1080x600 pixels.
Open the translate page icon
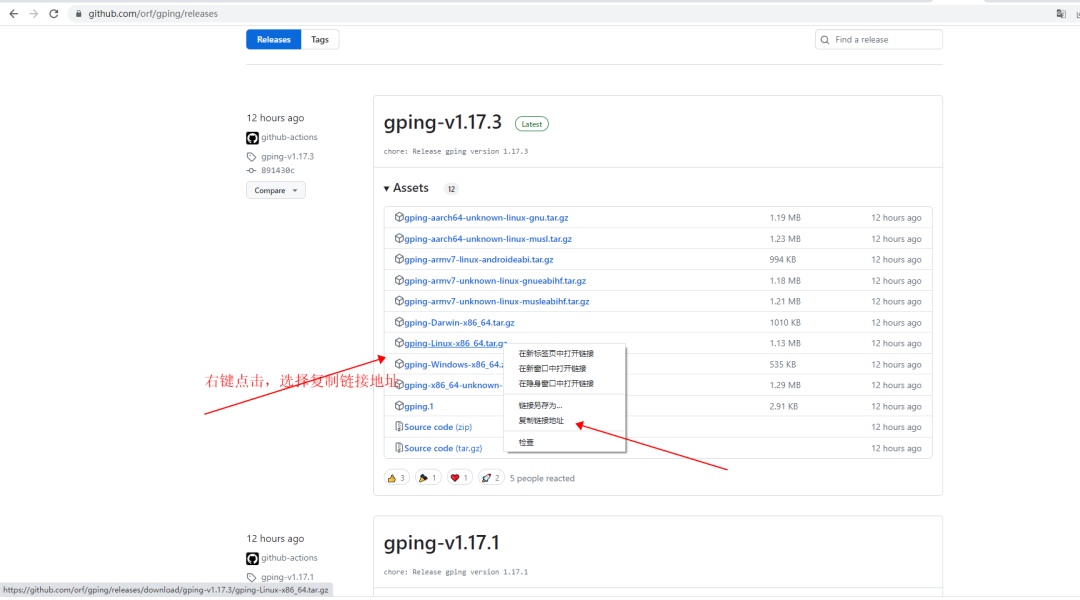pos(1061,14)
